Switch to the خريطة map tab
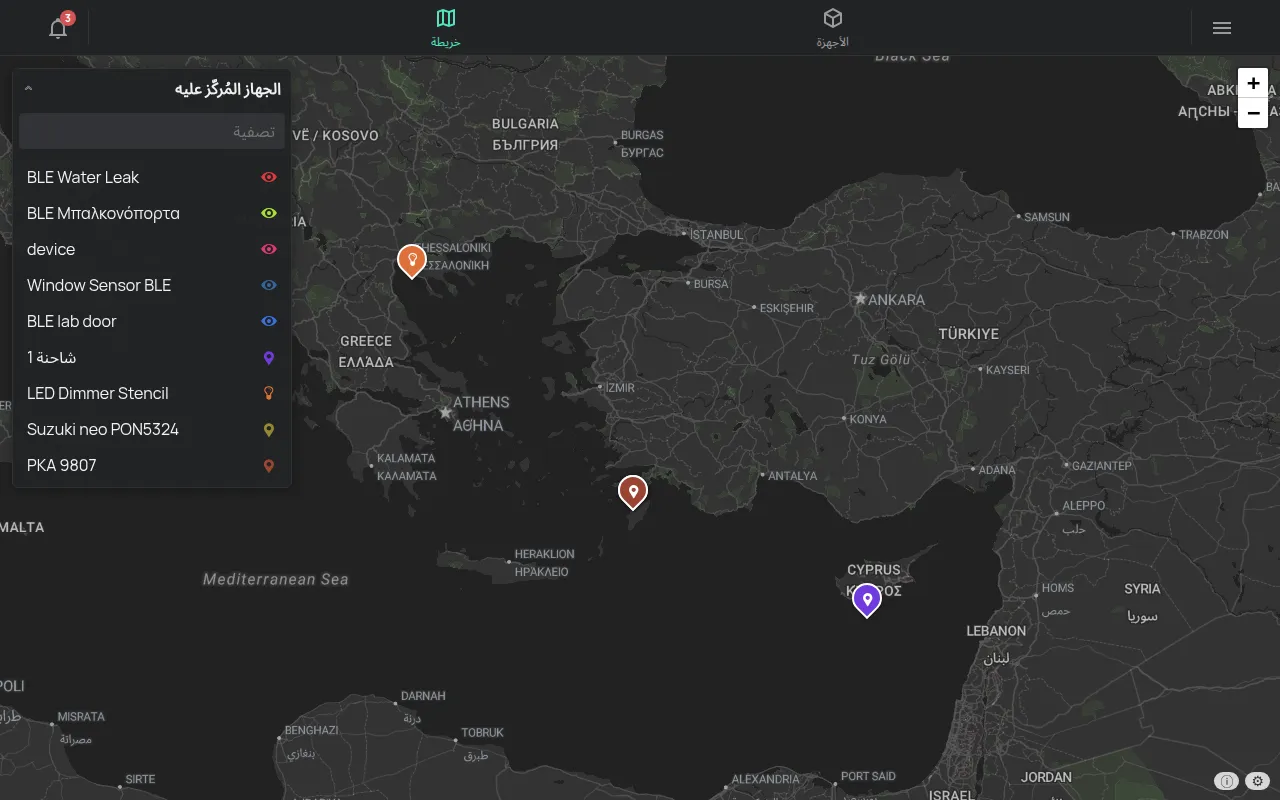 click(x=446, y=28)
